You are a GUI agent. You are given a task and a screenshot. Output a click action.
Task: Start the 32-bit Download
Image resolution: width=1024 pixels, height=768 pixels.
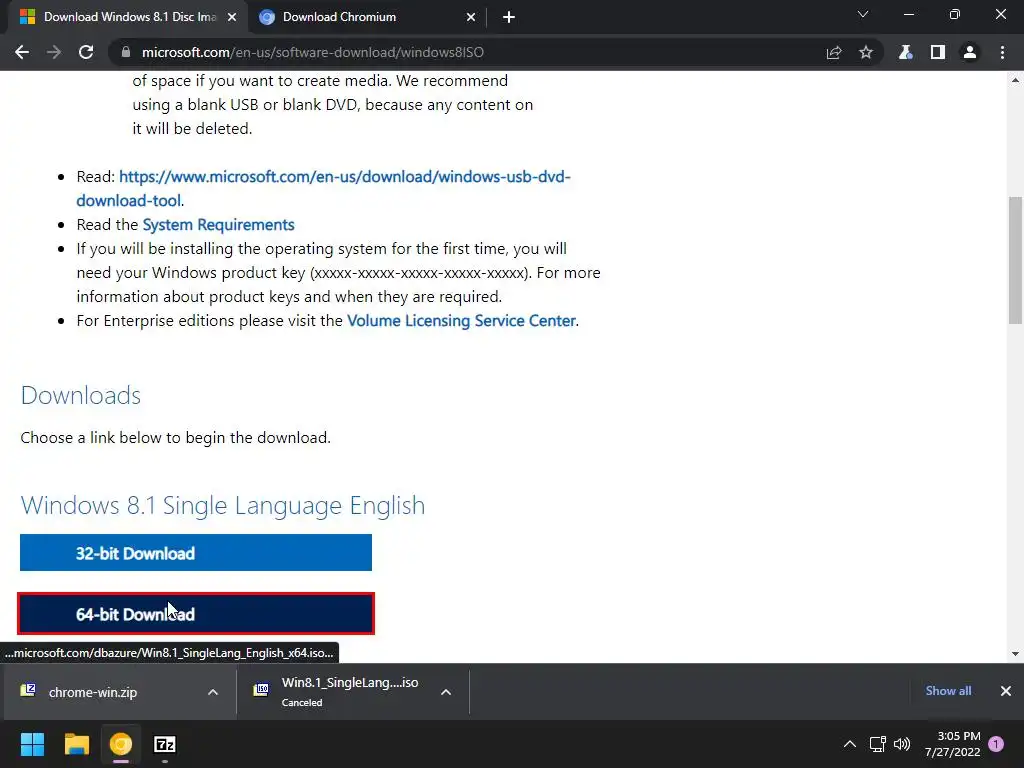point(196,552)
